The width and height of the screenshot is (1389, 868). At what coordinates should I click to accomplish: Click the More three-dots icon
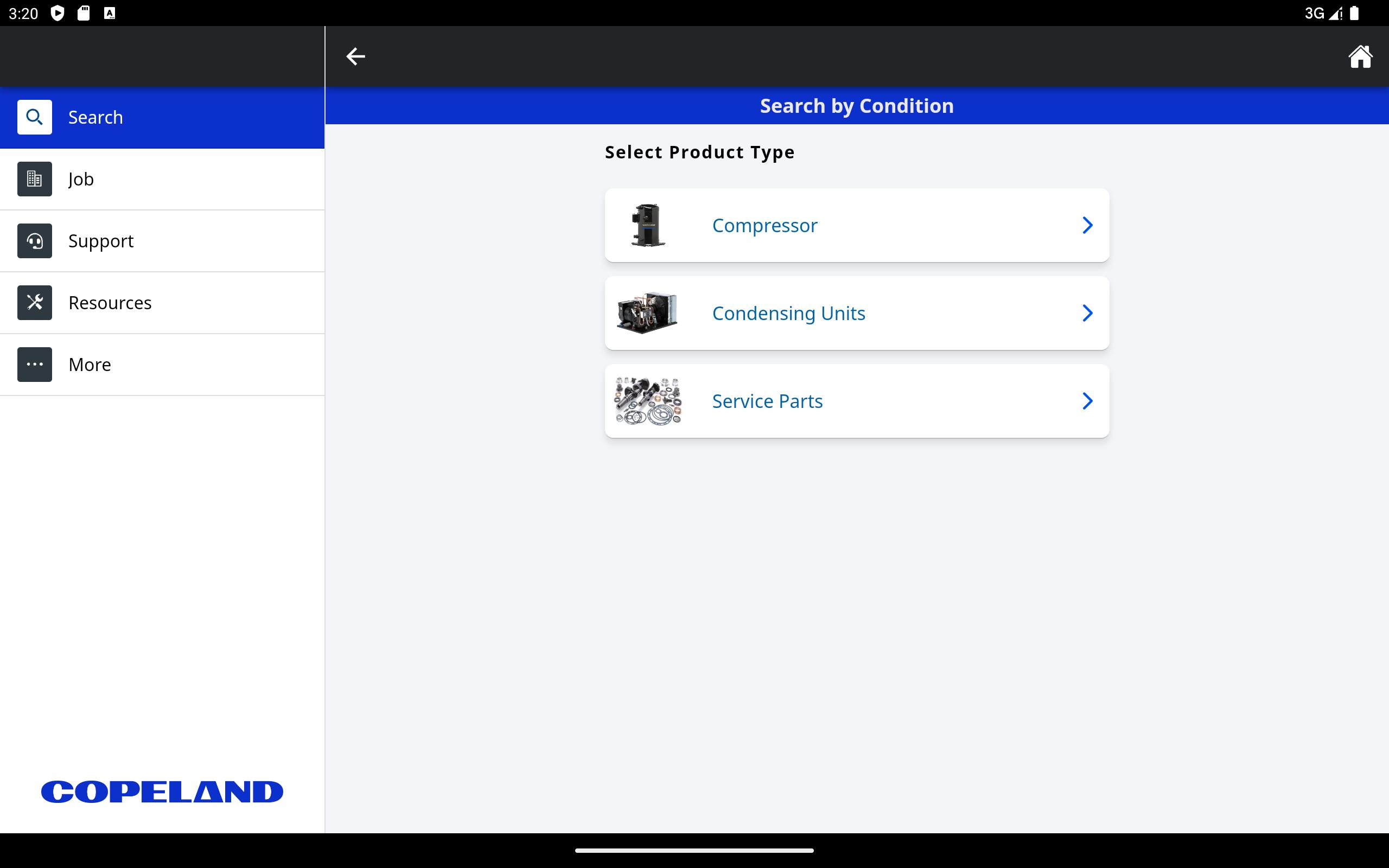click(x=34, y=365)
